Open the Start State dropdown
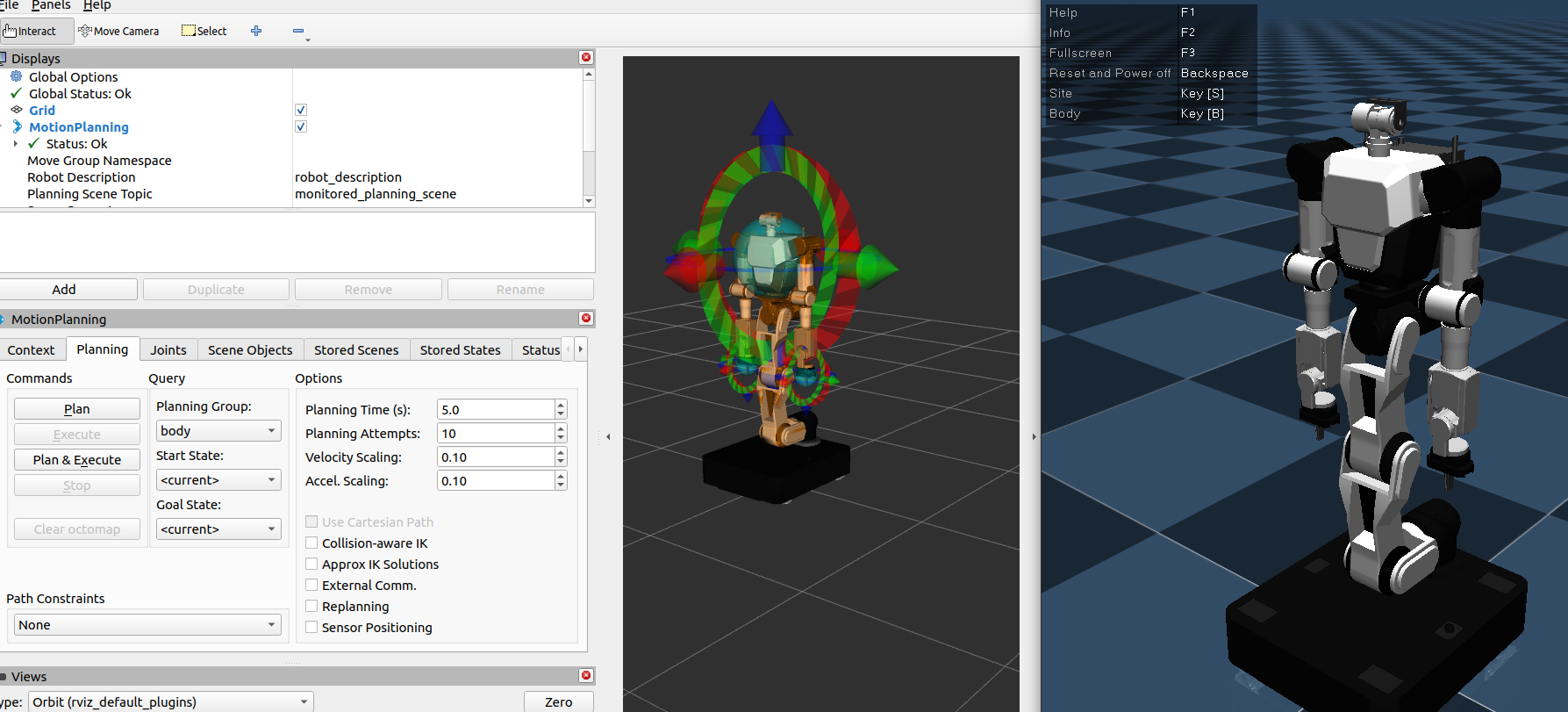 click(218, 480)
